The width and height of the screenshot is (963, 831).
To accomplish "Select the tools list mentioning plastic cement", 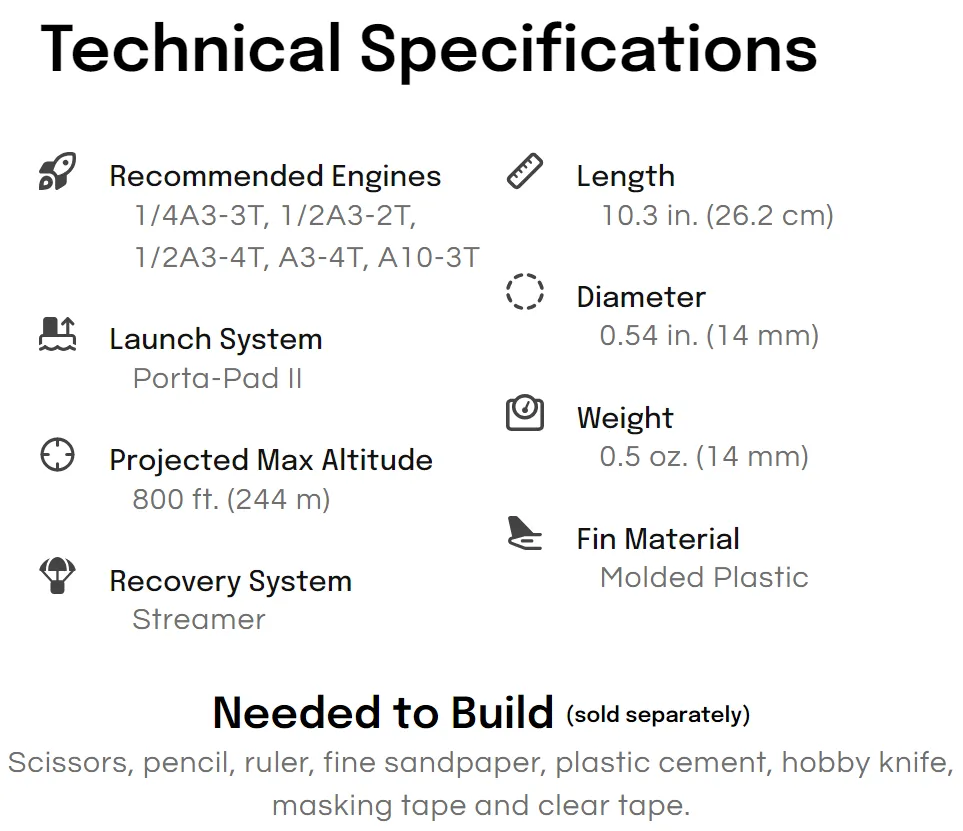I will click(x=481, y=784).
